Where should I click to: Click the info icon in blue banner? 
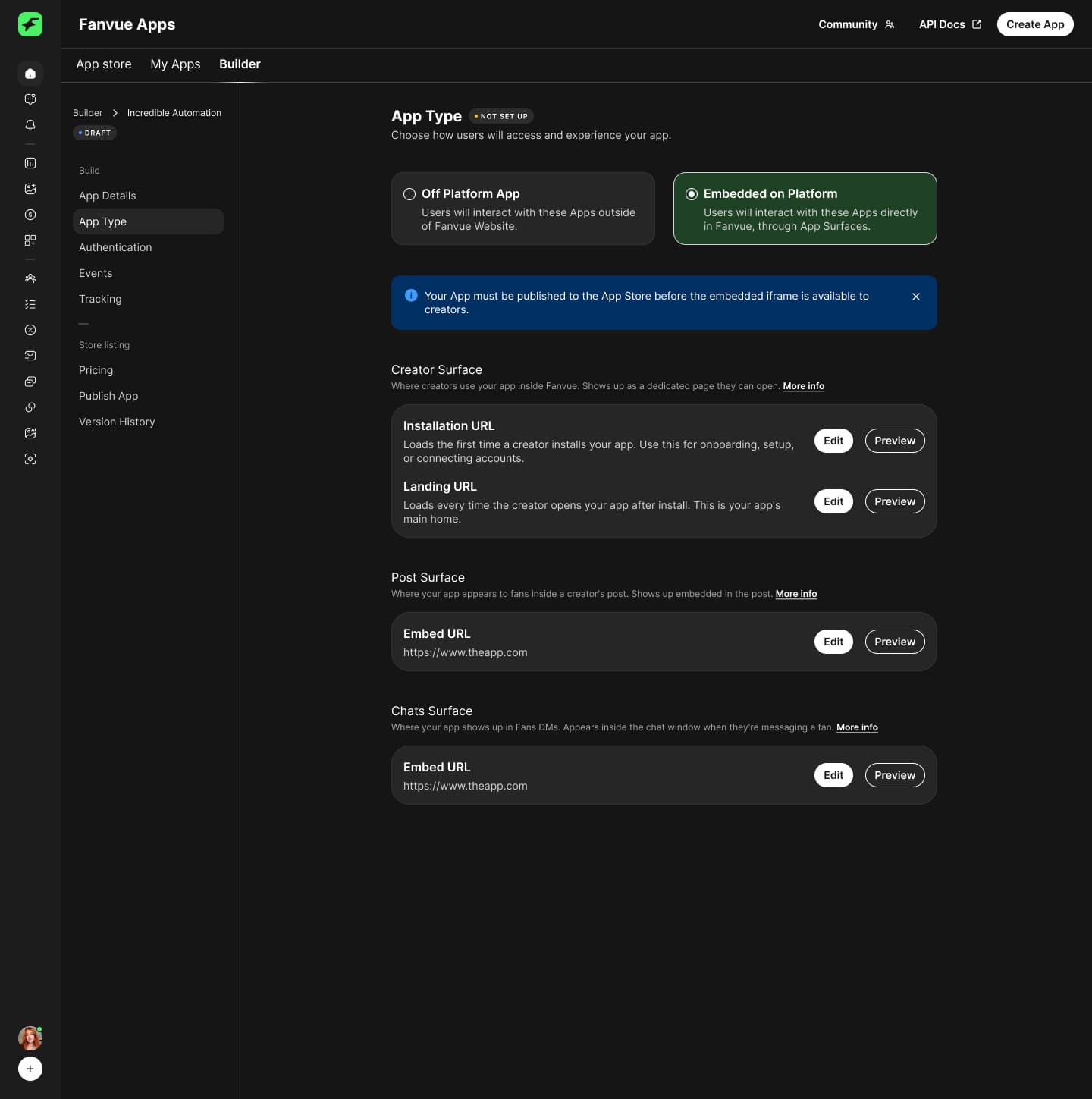click(x=411, y=295)
